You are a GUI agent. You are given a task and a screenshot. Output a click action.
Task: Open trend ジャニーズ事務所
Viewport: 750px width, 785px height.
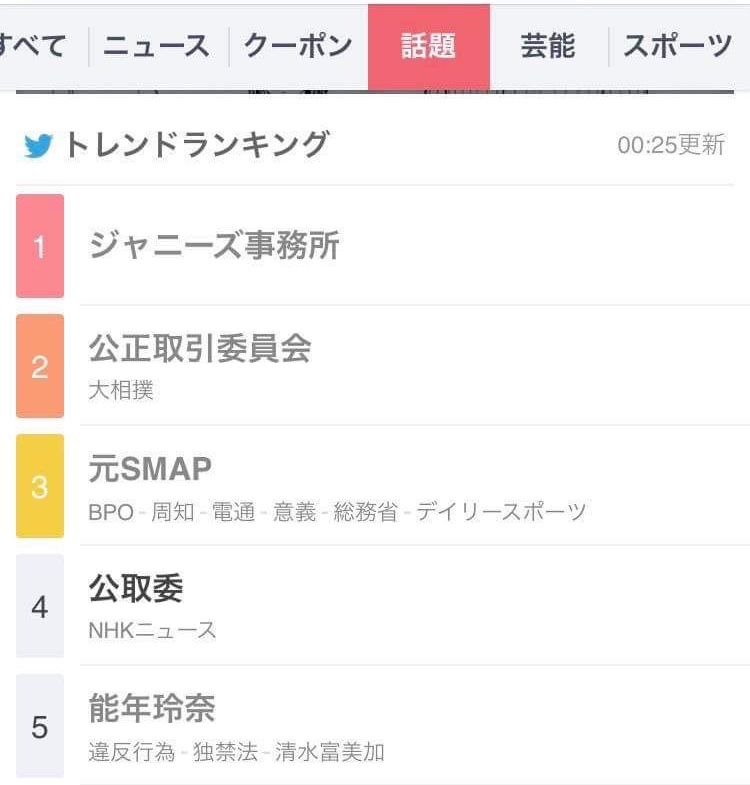click(x=214, y=246)
